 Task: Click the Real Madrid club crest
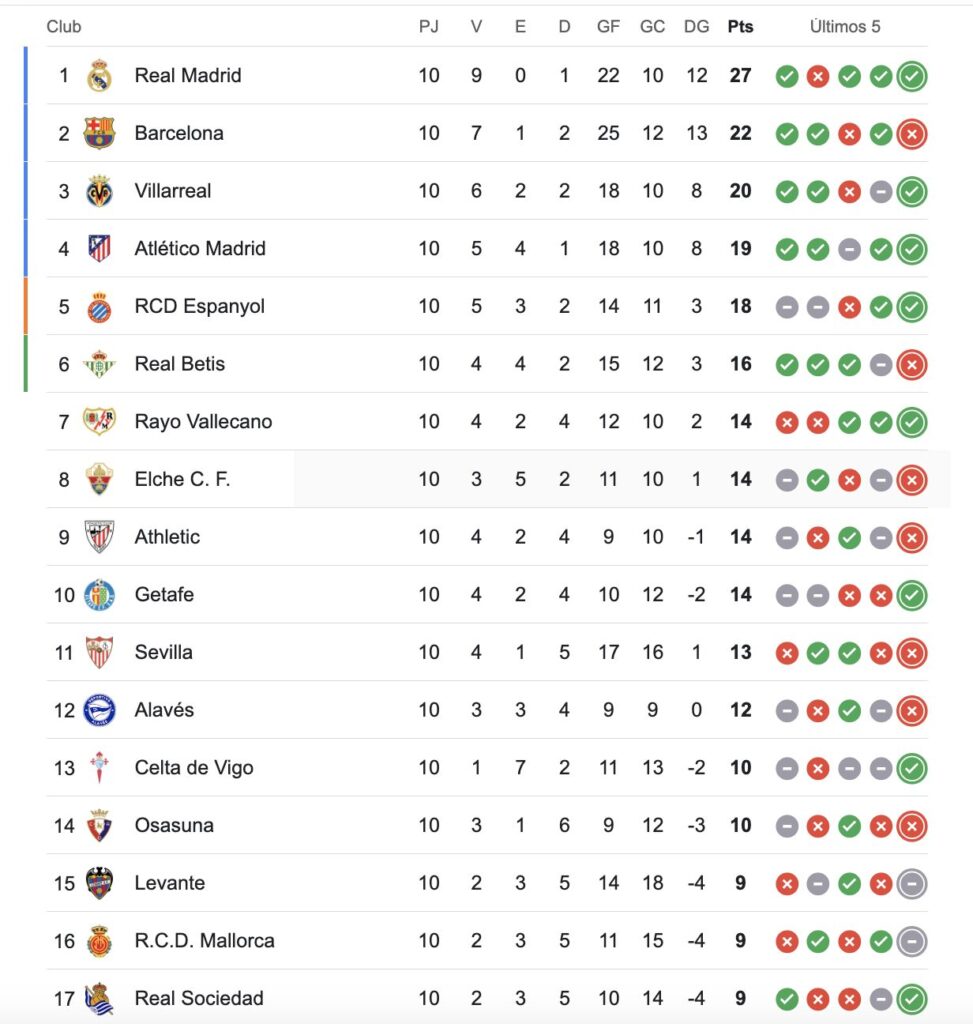point(99,76)
